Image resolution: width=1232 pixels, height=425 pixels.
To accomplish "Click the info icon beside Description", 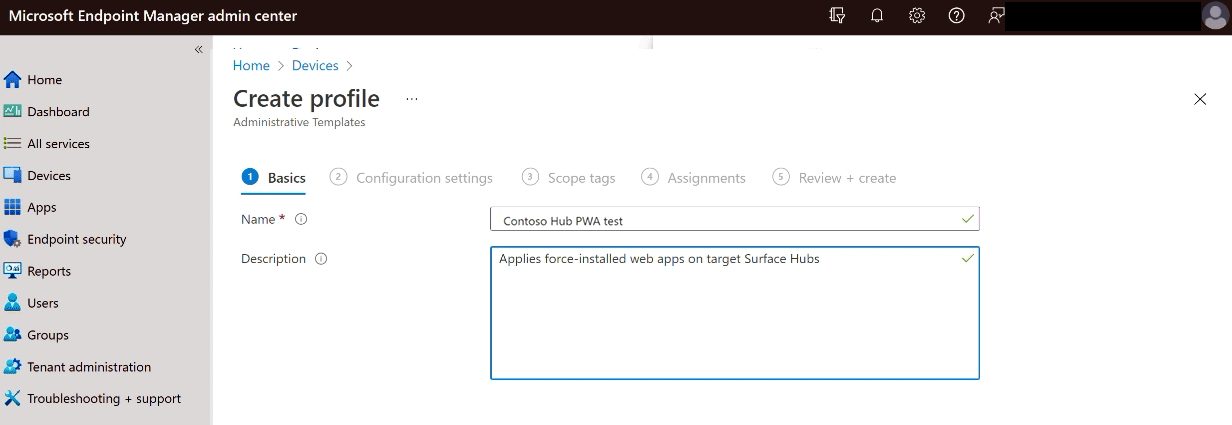I will 321,259.
